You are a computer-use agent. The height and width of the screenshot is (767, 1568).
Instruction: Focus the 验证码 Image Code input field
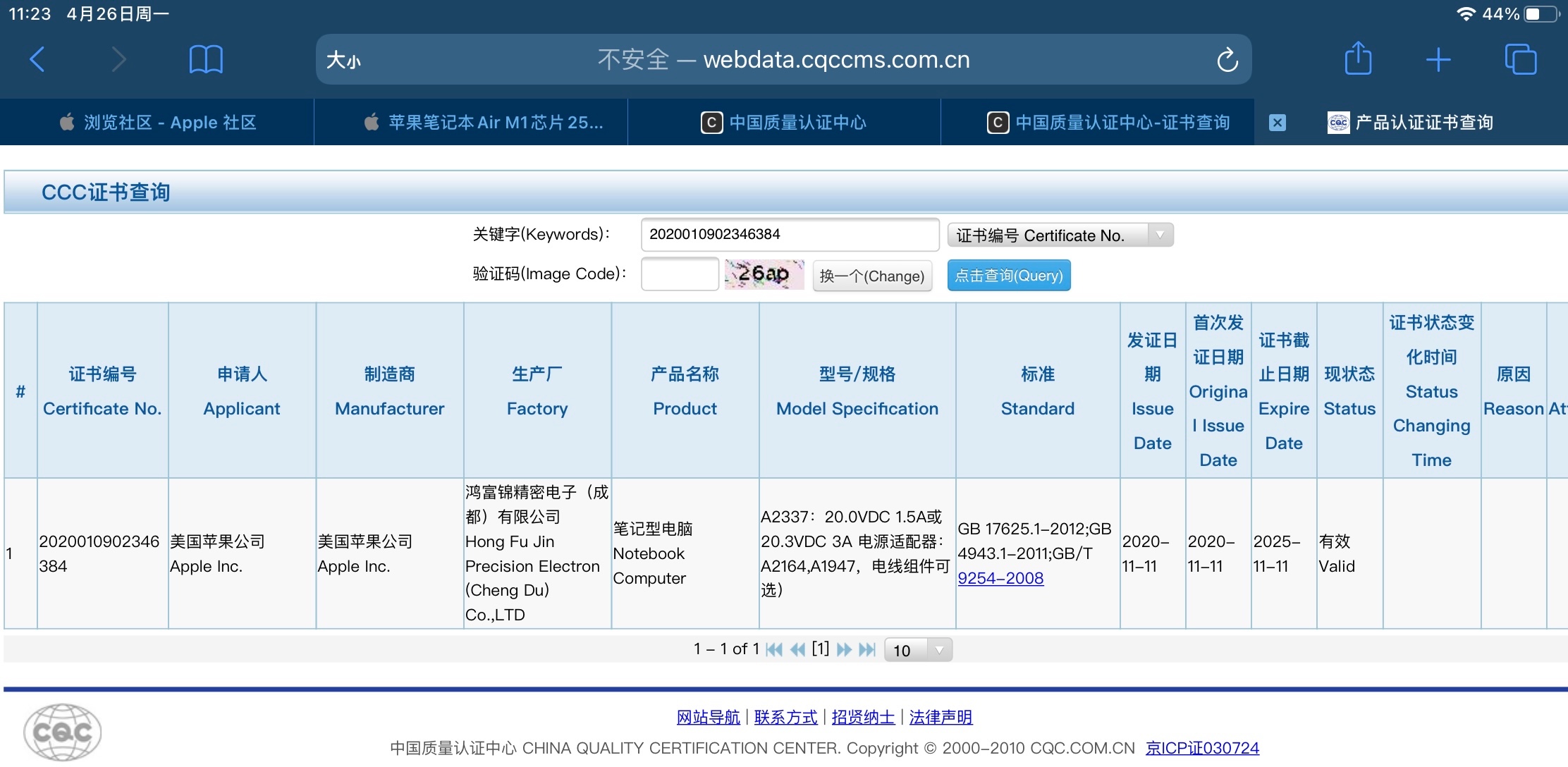(x=680, y=274)
